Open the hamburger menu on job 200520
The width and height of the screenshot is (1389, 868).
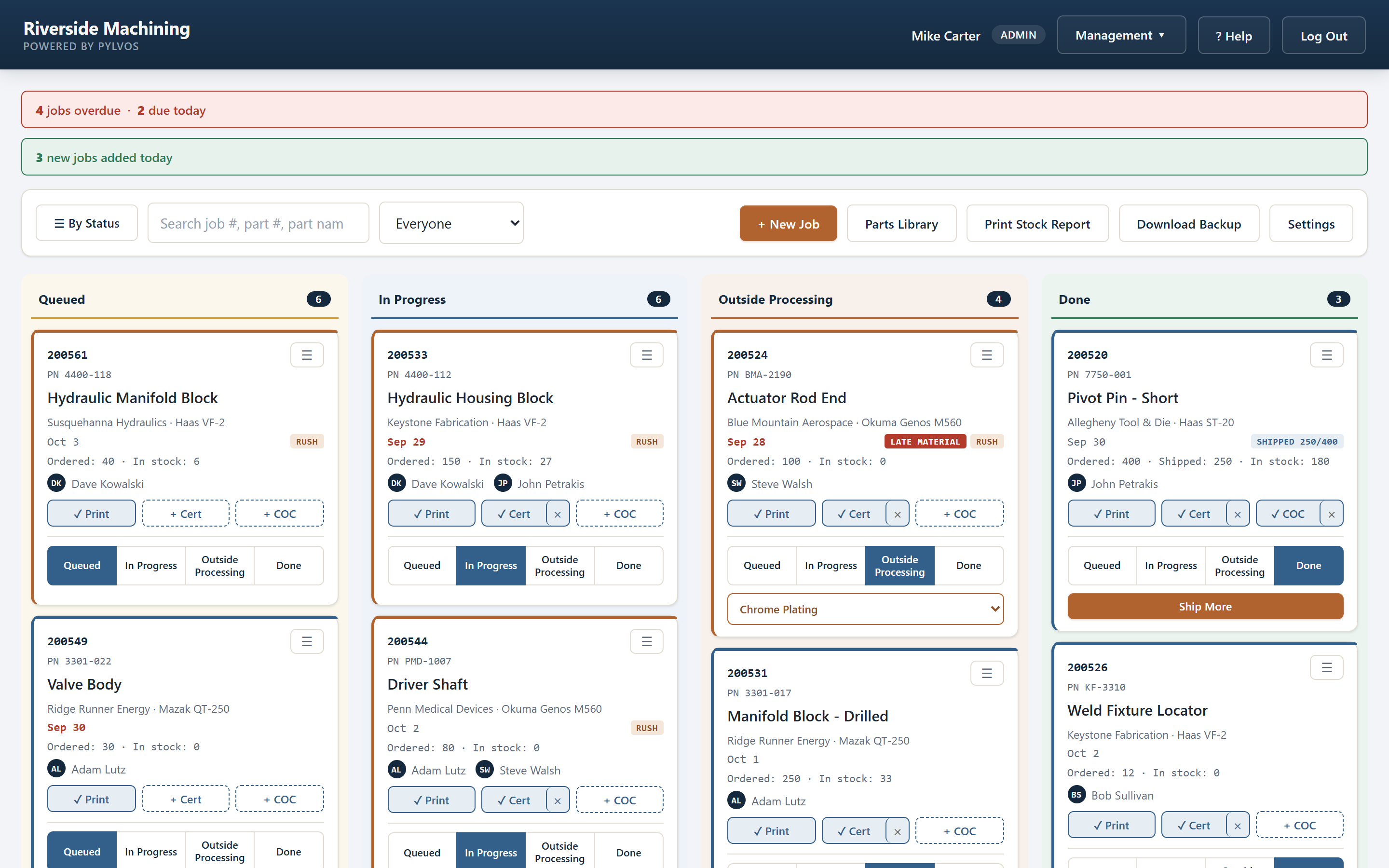coord(1326,355)
